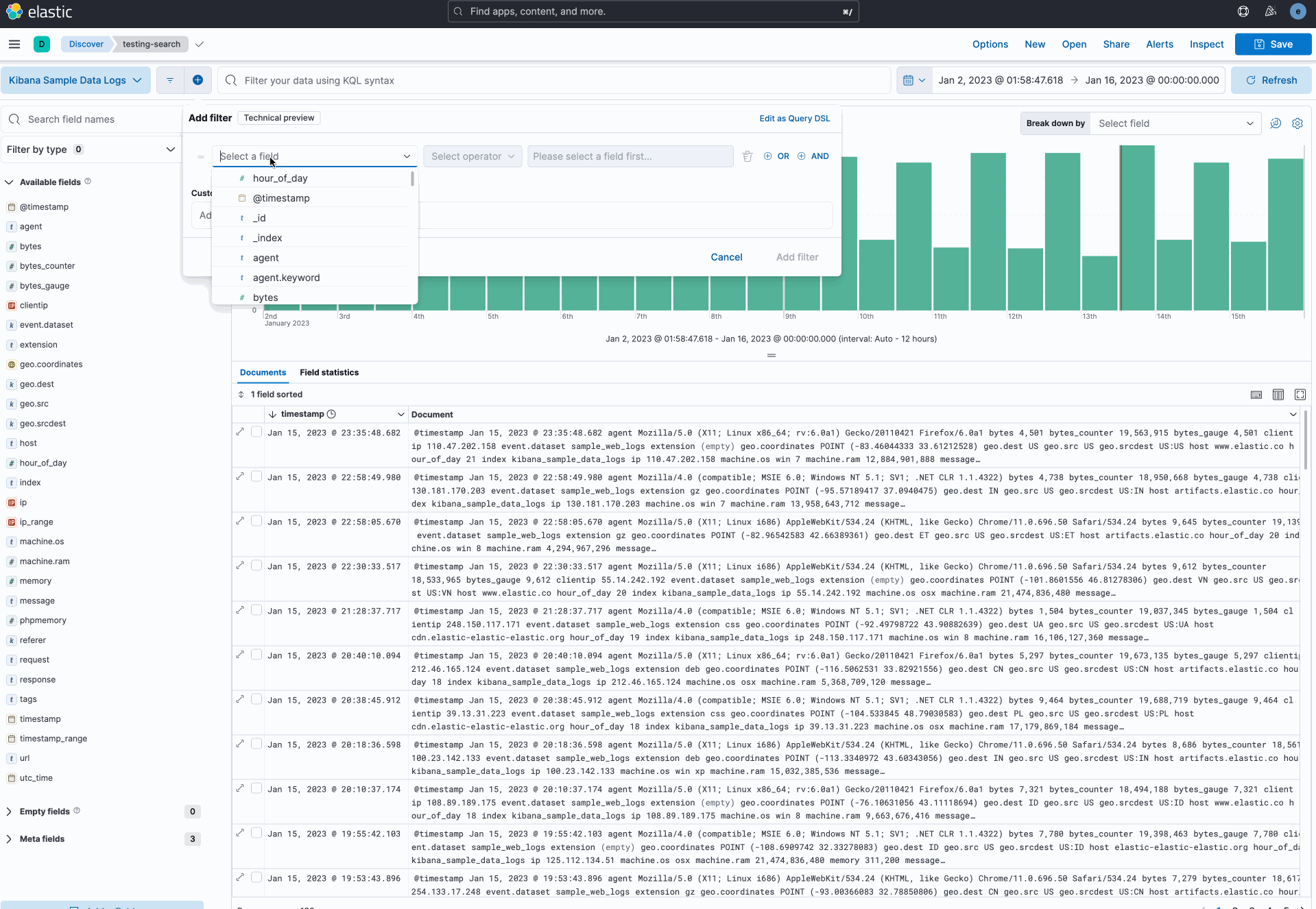Toggle full screen for the document table
This screenshot has width=1316, height=909.
pyautogui.click(x=1300, y=395)
